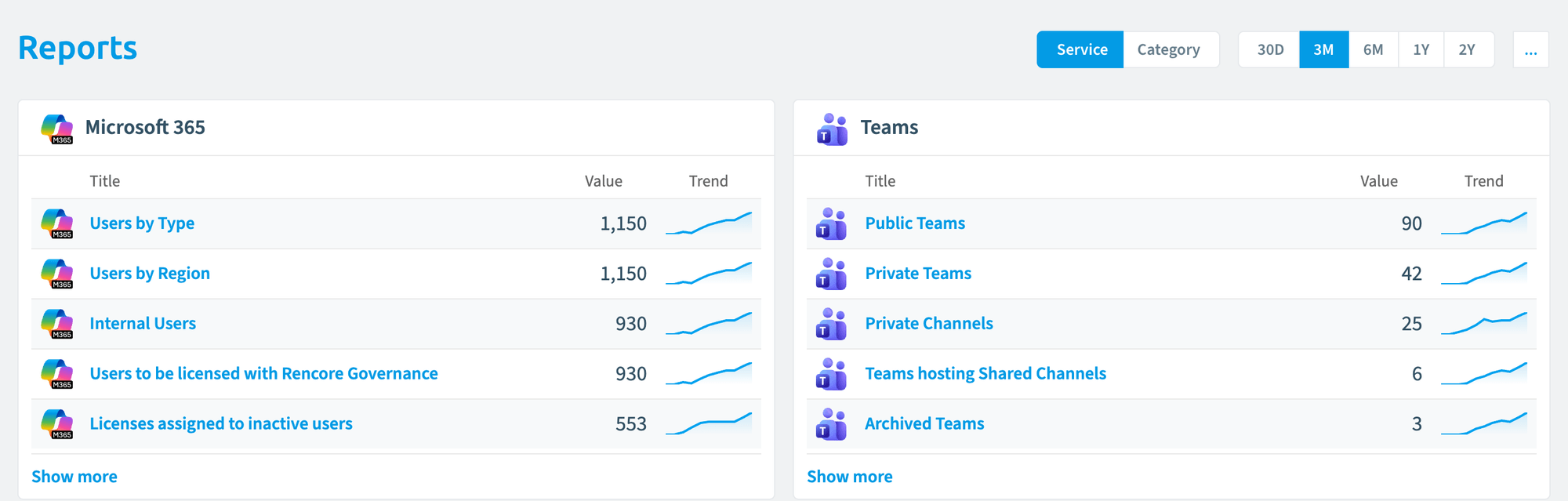Click value 25 for Private Channels
Image resolution: width=1568 pixels, height=501 pixels.
point(1412,324)
